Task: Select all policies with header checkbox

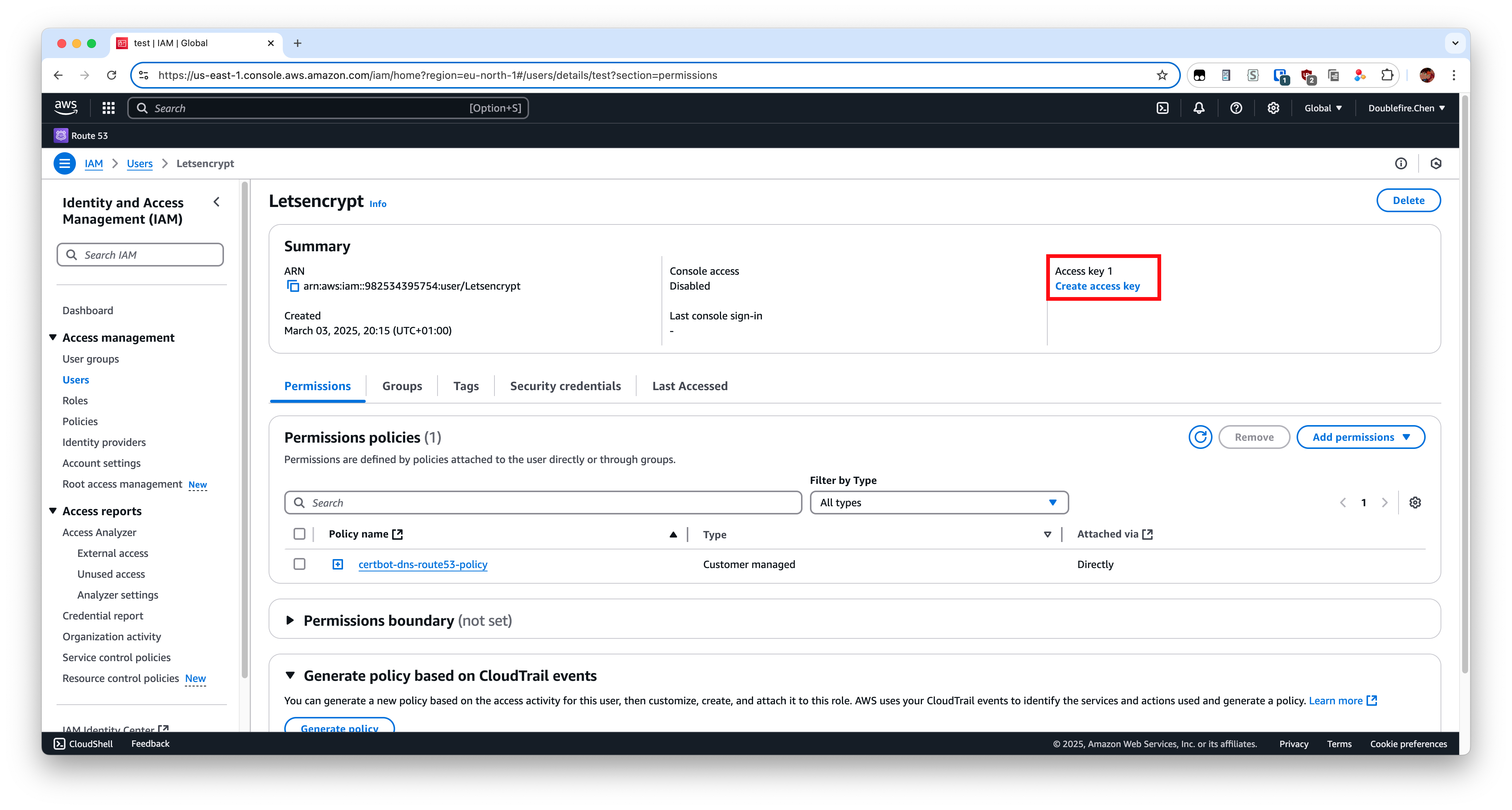Action: (299, 534)
